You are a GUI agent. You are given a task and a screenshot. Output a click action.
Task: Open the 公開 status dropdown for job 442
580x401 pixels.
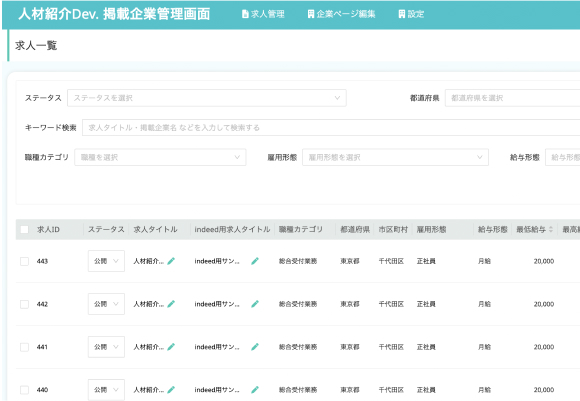click(106, 304)
